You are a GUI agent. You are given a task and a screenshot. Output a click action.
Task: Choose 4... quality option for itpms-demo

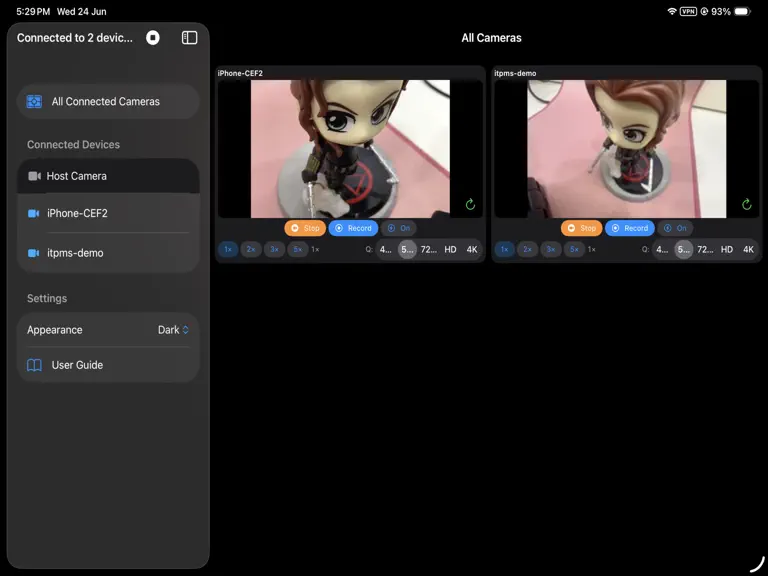point(662,249)
